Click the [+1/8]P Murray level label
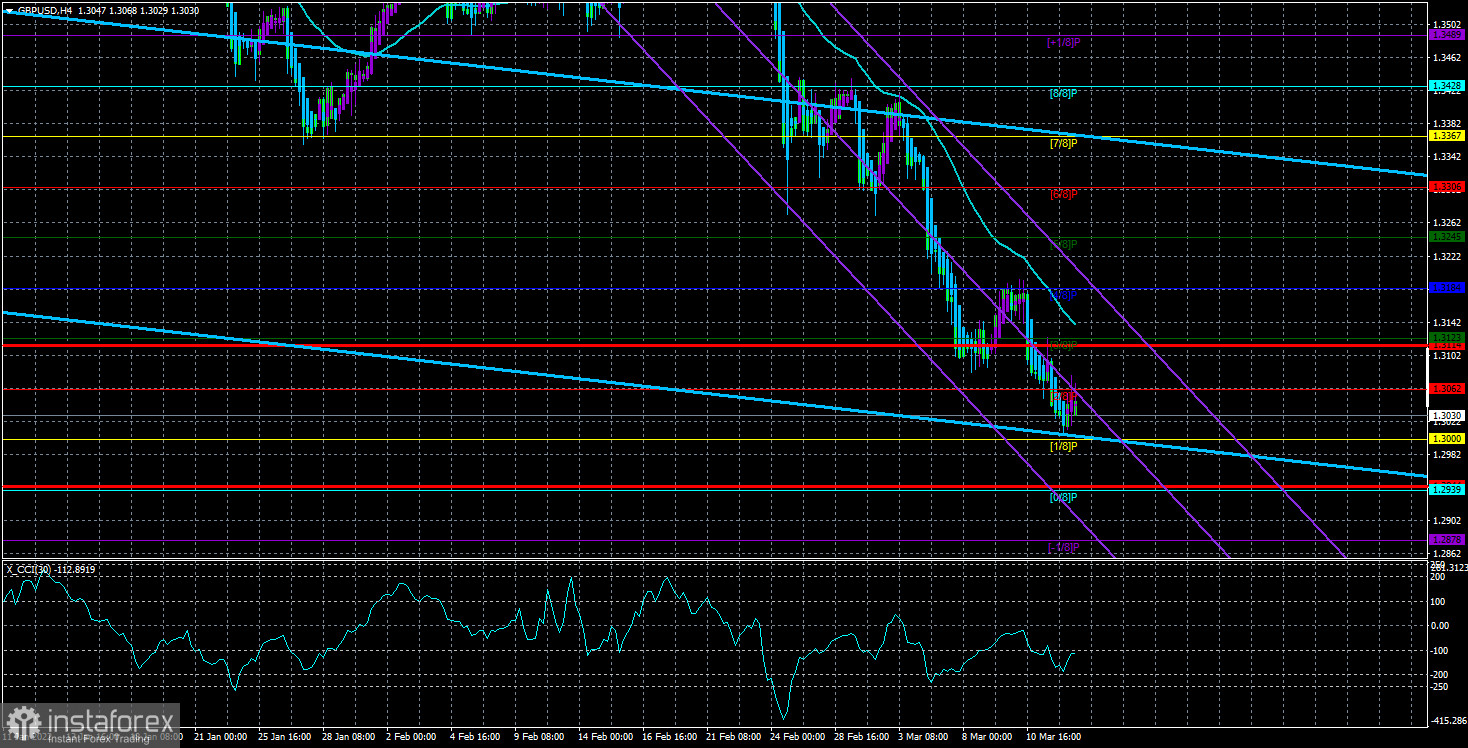The width and height of the screenshot is (1468, 748). tap(1062, 42)
